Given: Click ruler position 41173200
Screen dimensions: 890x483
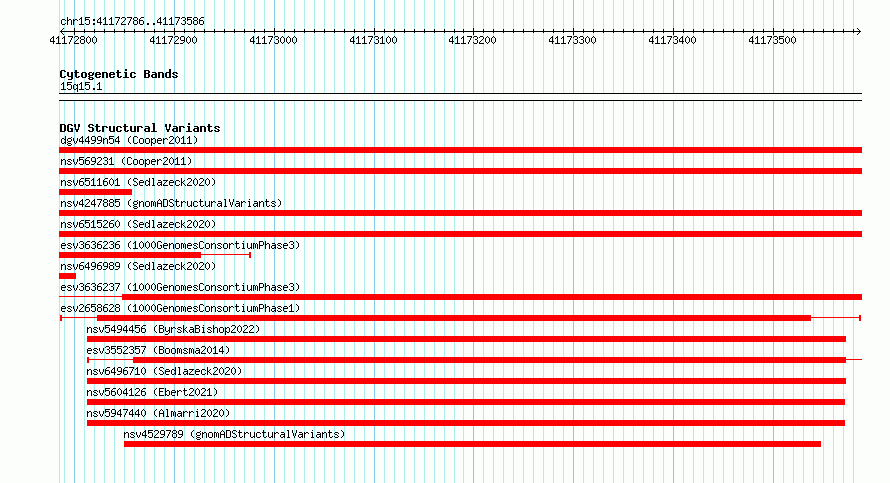Looking at the screenshot, I should tap(472, 40).
